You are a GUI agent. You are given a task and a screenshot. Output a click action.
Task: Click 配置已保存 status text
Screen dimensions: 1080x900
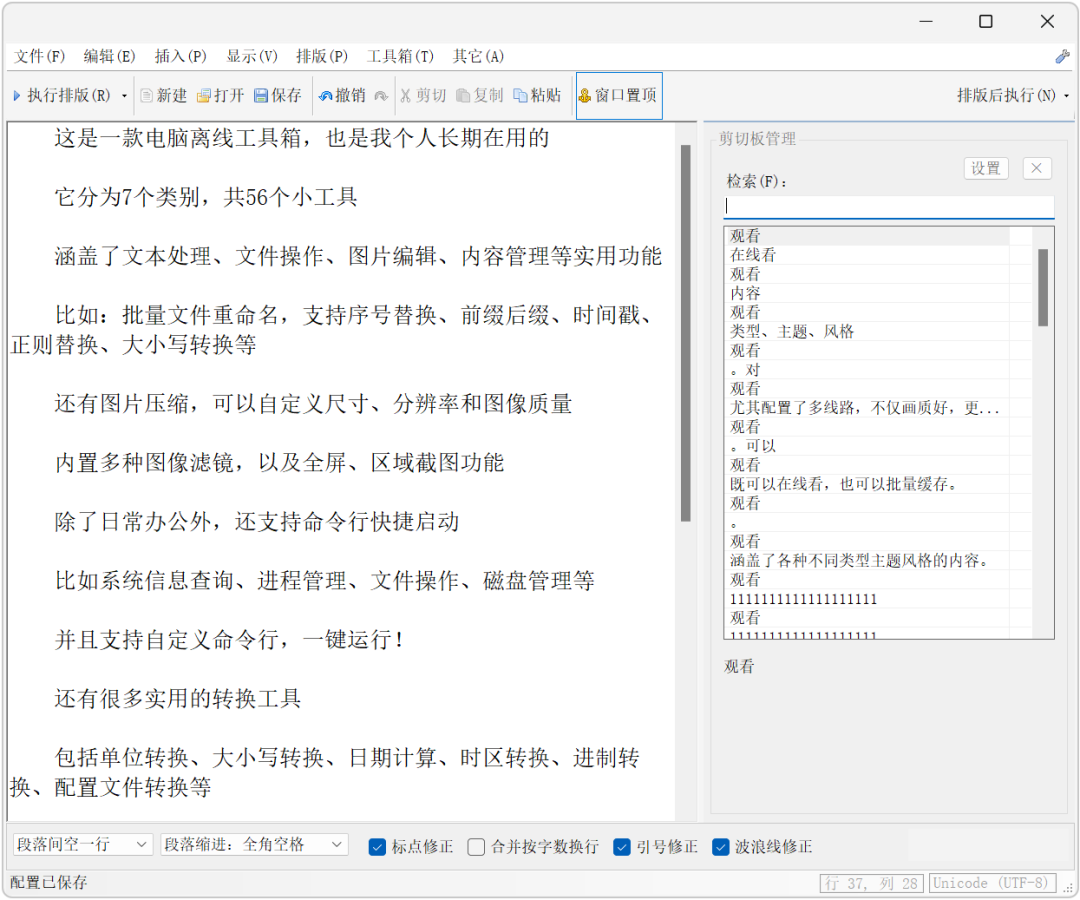coord(49,883)
